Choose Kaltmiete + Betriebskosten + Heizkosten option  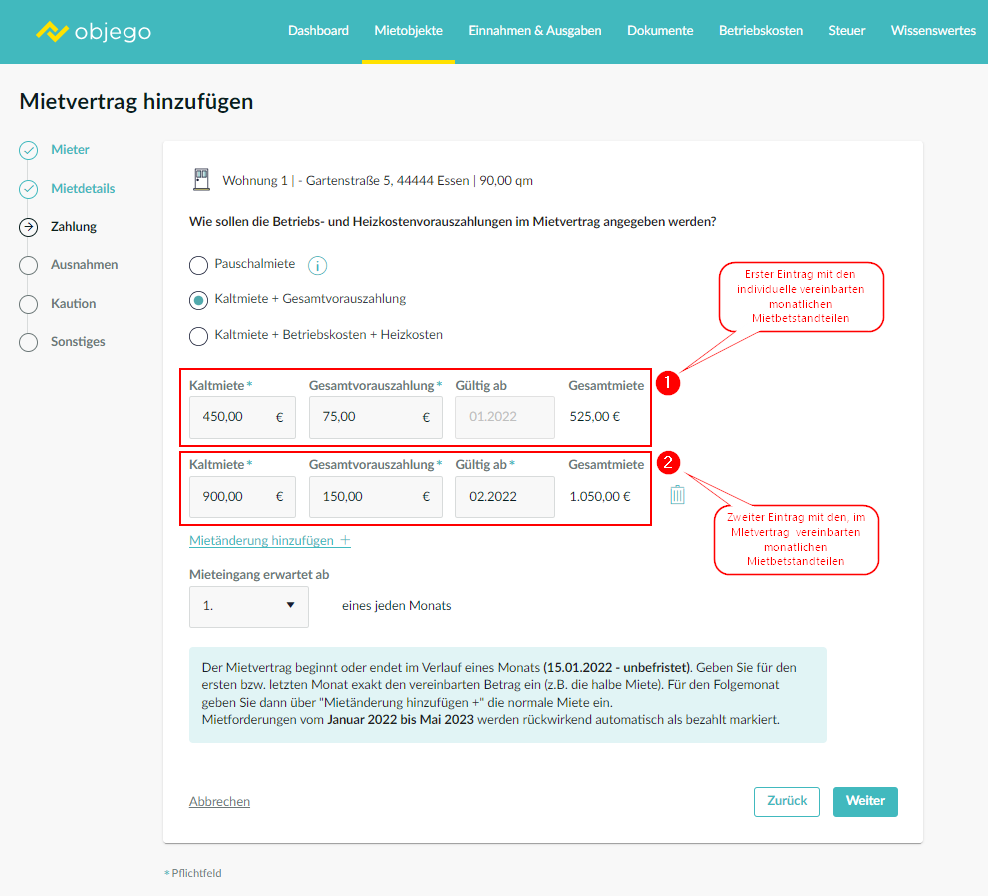tap(198, 335)
